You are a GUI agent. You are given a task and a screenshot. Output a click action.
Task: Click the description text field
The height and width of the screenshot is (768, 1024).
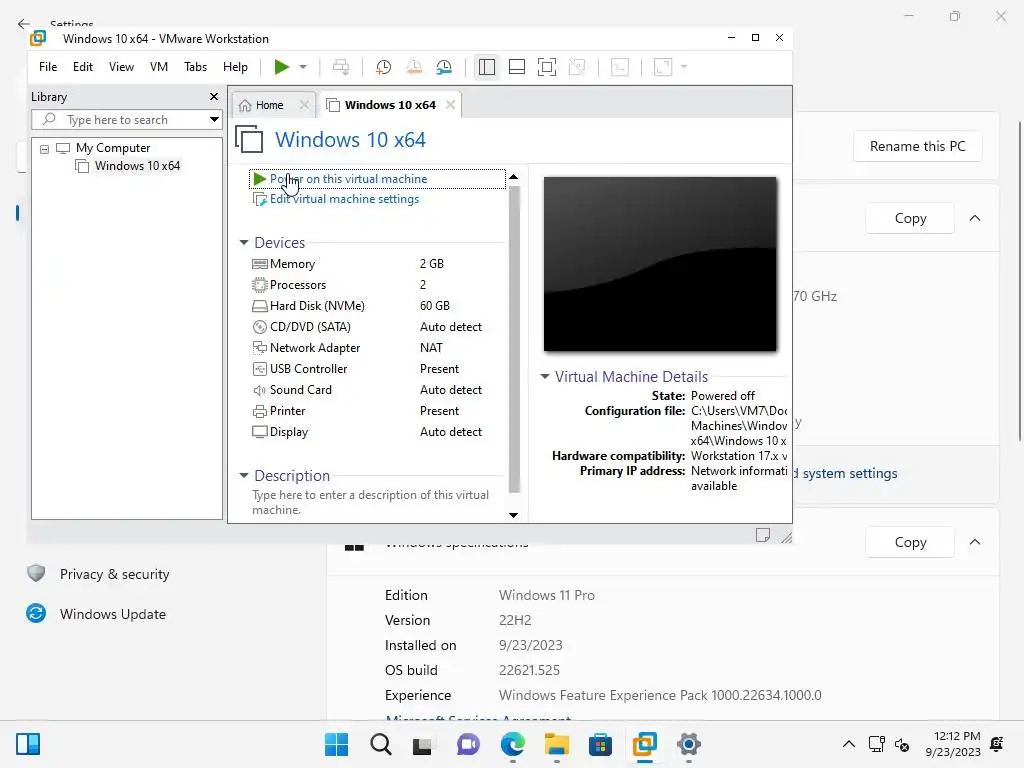click(x=370, y=502)
